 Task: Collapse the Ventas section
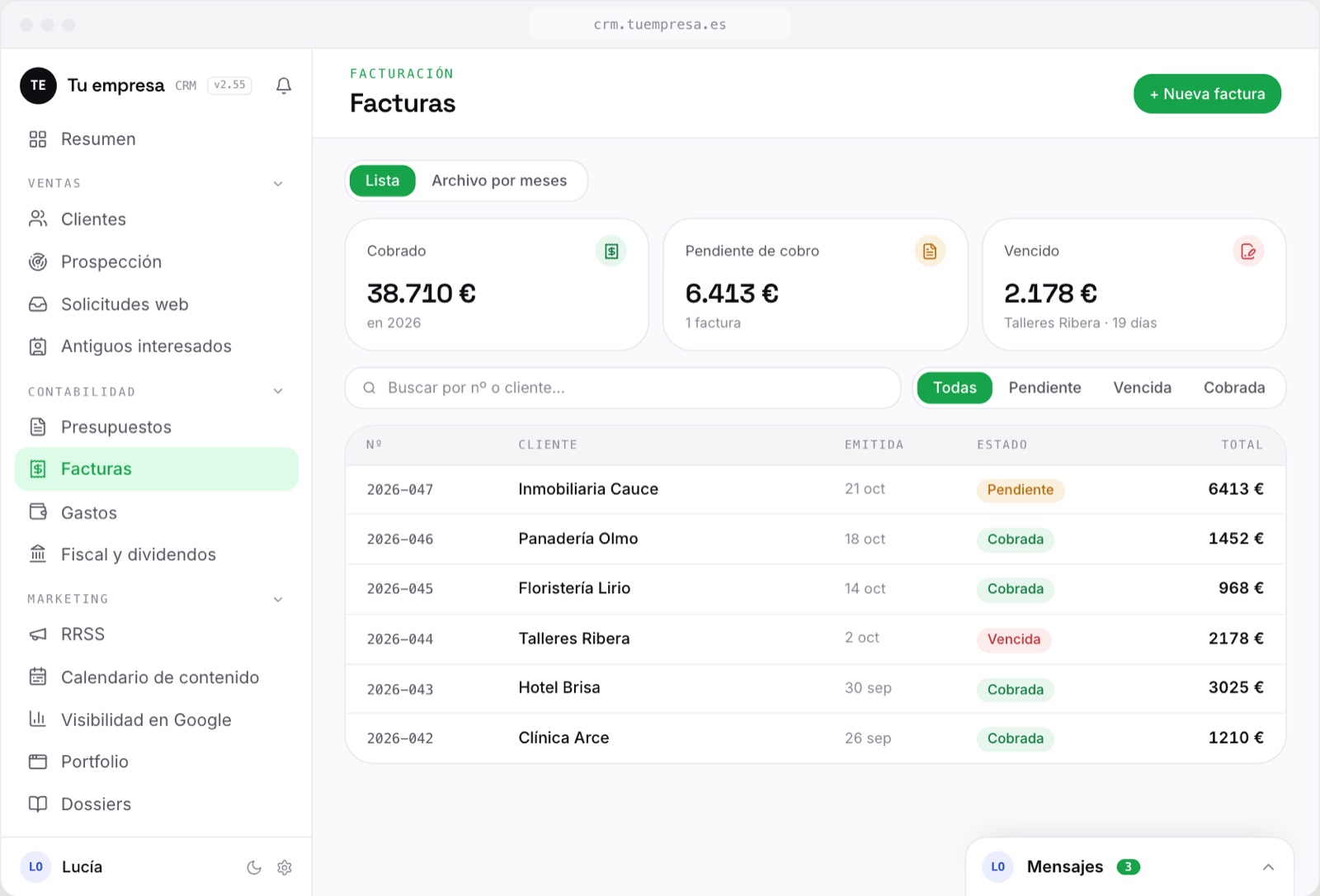click(x=278, y=184)
